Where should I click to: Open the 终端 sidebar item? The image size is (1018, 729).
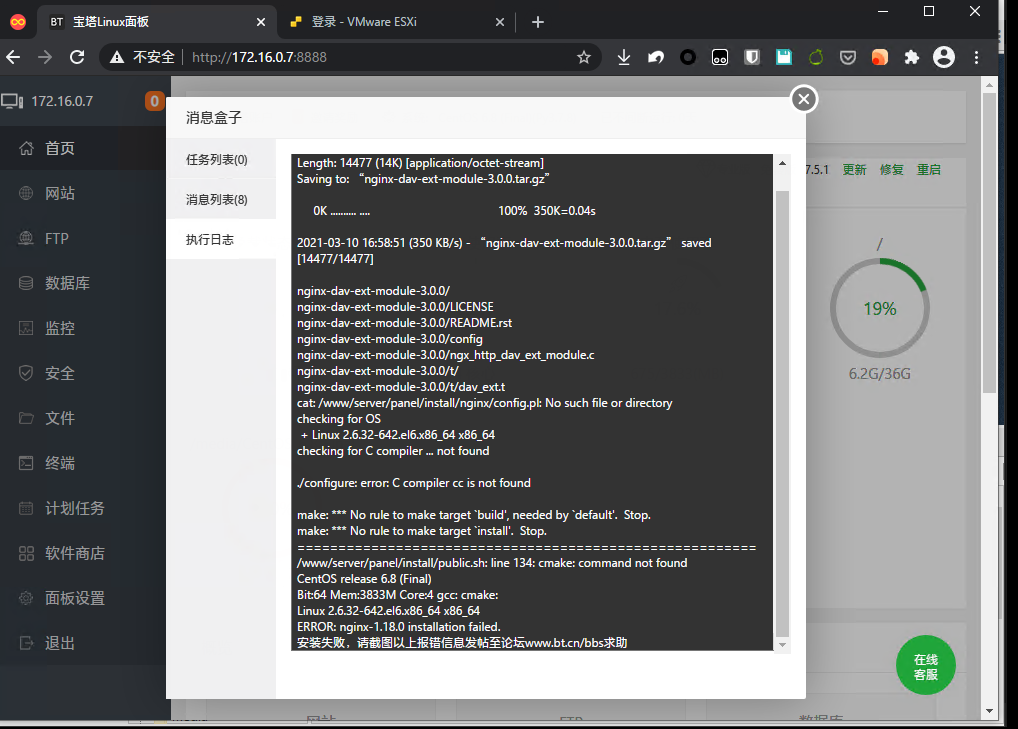pos(83,463)
